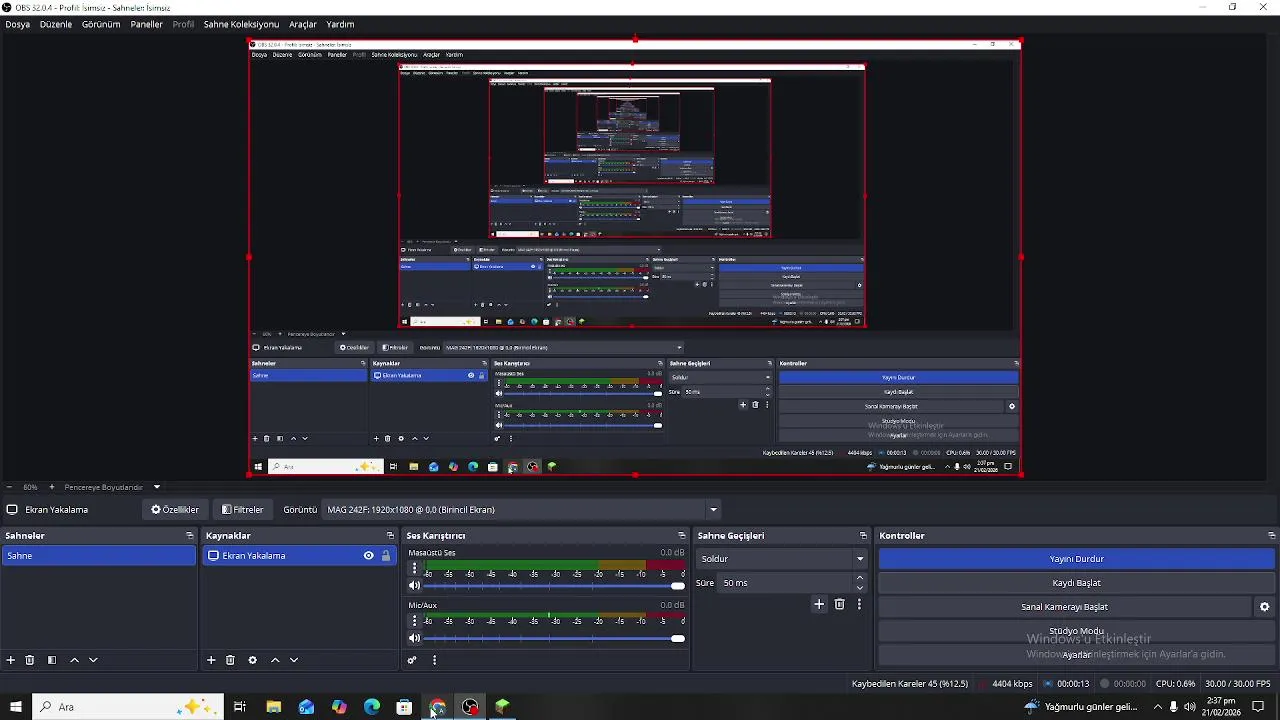1280x720 pixels.
Task: Increase the Süre transition duration
Action: tap(860, 578)
